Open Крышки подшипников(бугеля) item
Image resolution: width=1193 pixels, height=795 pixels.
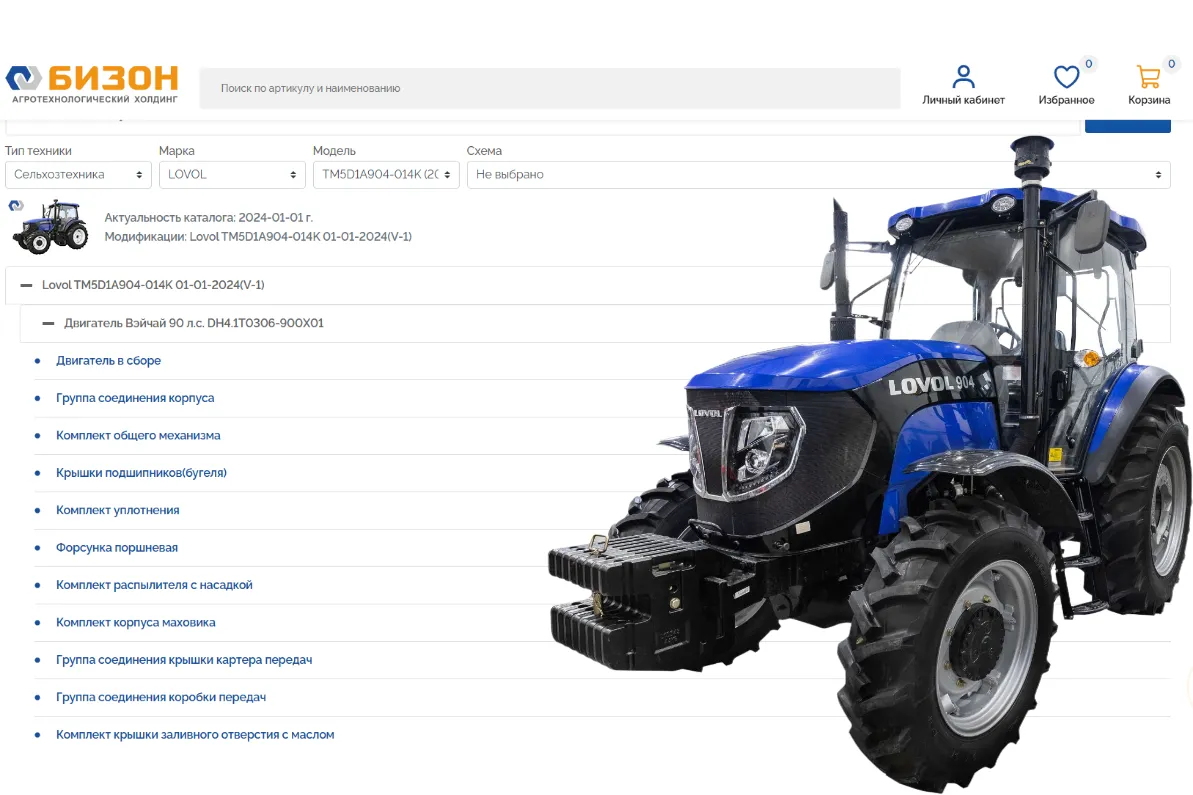click(x=141, y=473)
